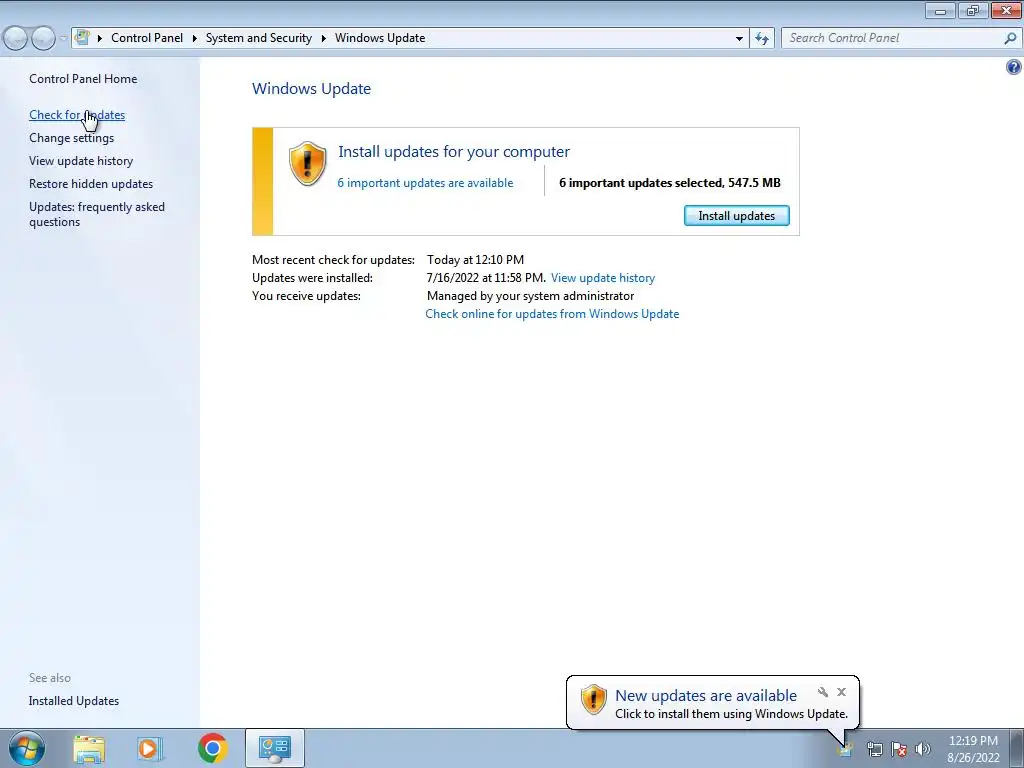This screenshot has width=1024, height=768.
Task: Minimize the Windows Update window
Action: coord(941,11)
